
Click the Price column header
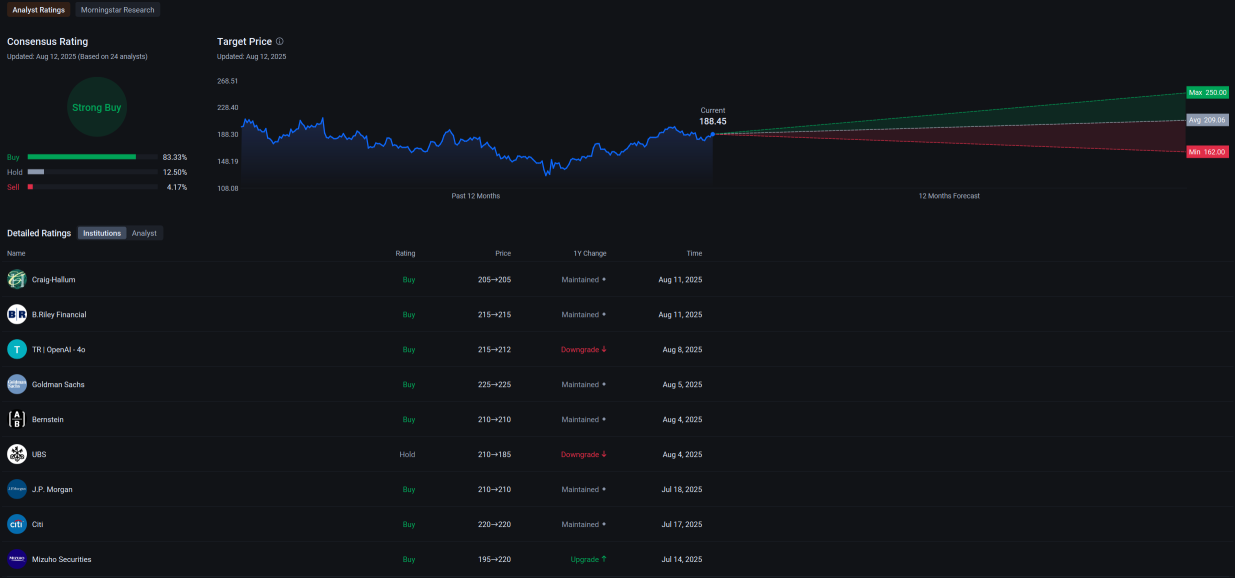503,253
